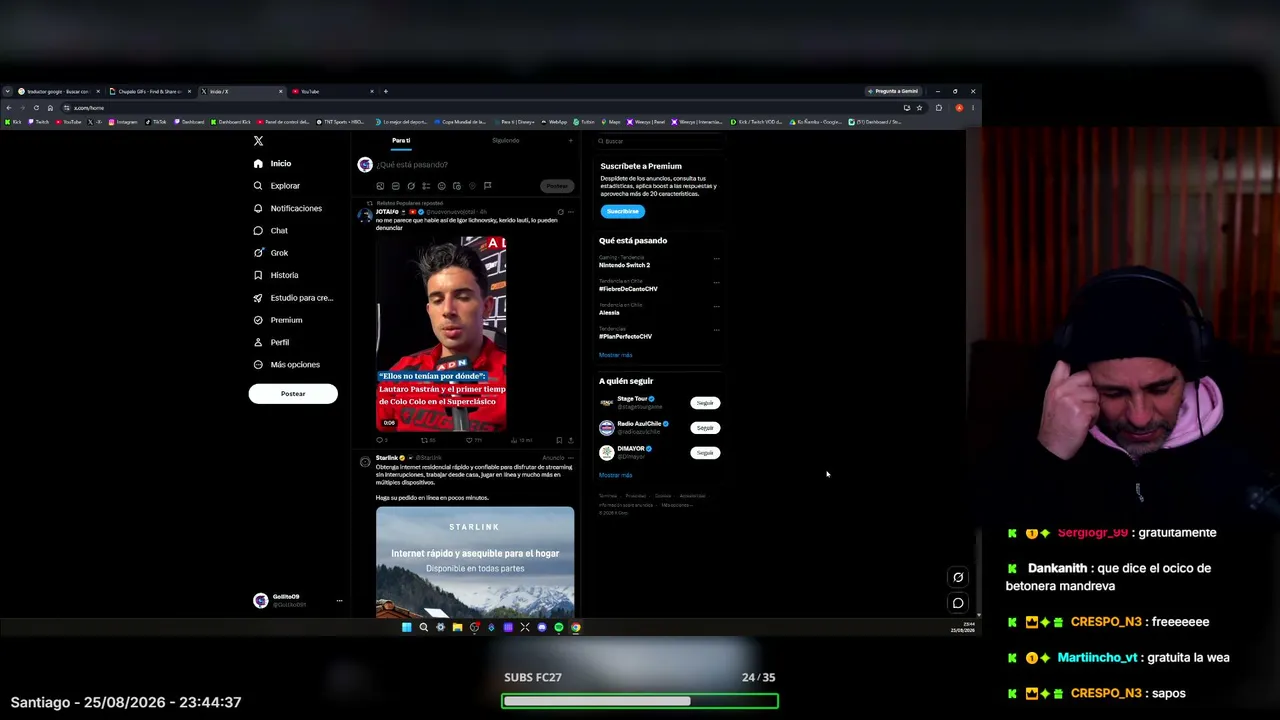Open Chat in the X sidebar

click(271, 231)
